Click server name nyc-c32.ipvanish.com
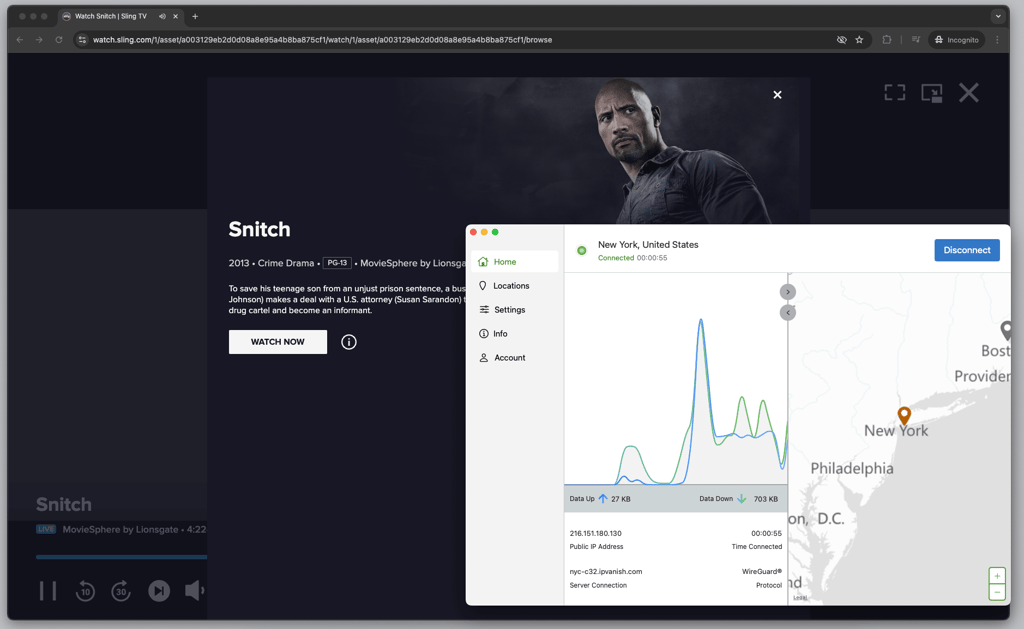 [x=606, y=572]
